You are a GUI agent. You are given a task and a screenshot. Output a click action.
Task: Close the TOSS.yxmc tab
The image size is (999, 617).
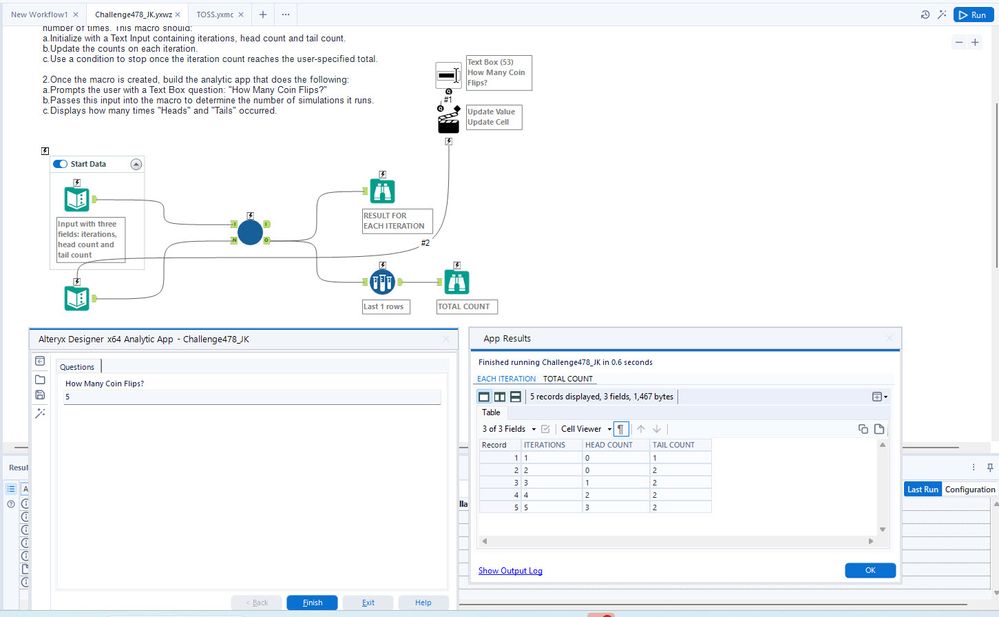pos(241,14)
